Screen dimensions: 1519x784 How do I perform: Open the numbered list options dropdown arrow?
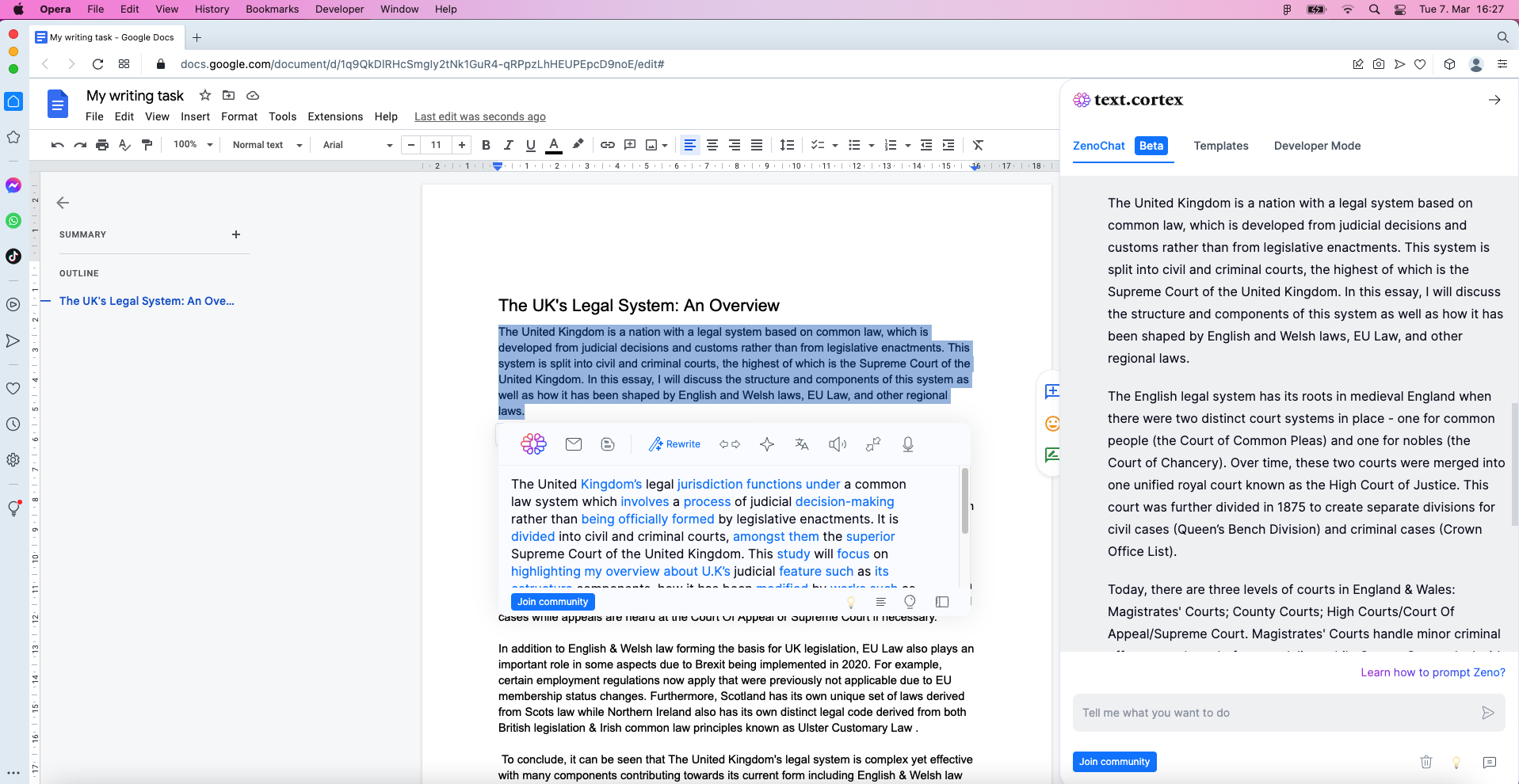point(908,145)
